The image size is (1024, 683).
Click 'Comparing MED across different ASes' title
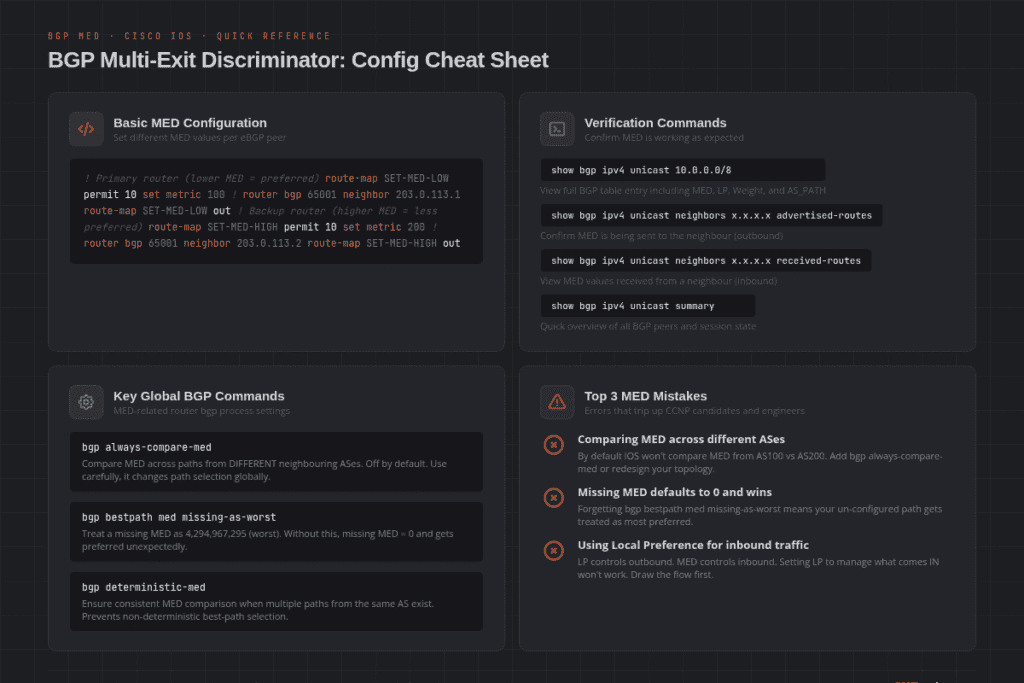coord(681,439)
